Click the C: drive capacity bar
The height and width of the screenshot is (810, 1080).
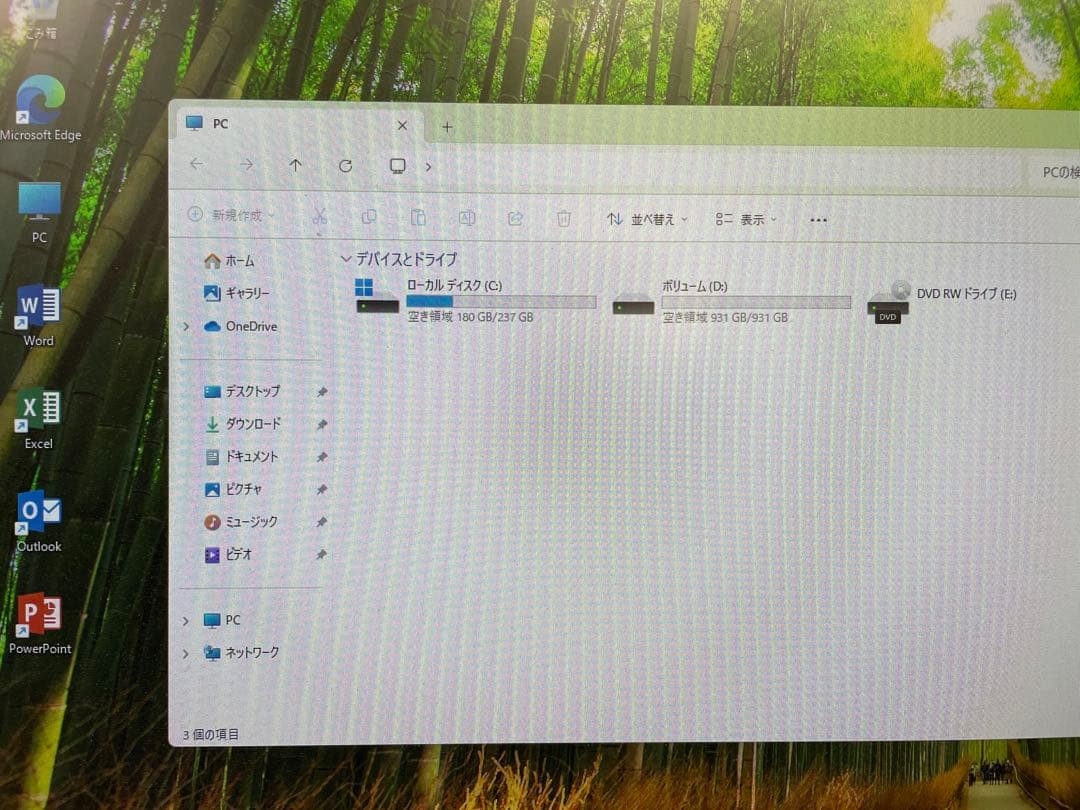[501, 301]
